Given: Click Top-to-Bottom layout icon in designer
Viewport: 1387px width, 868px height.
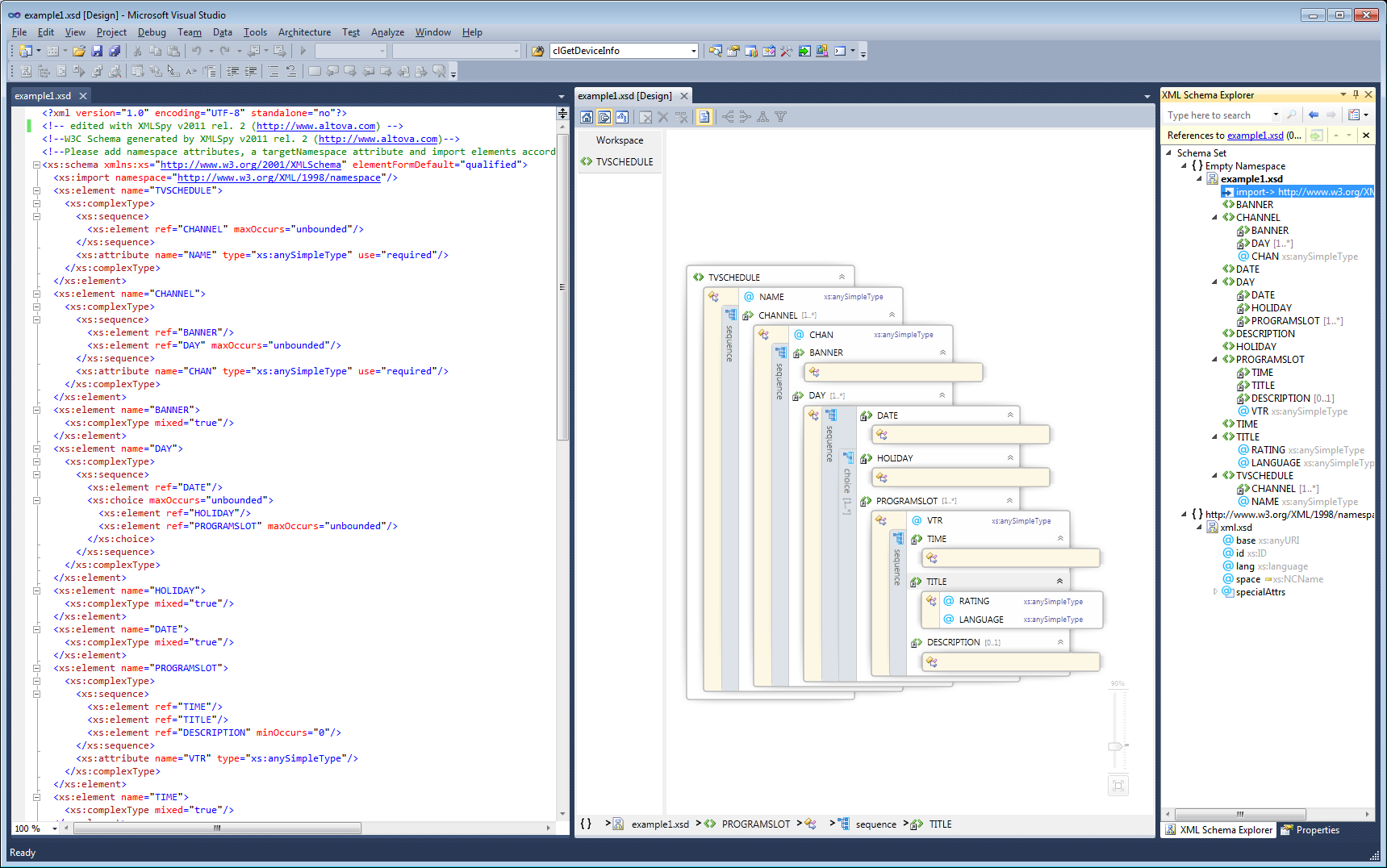Looking at the screenshot, I should tap(763, 117).
